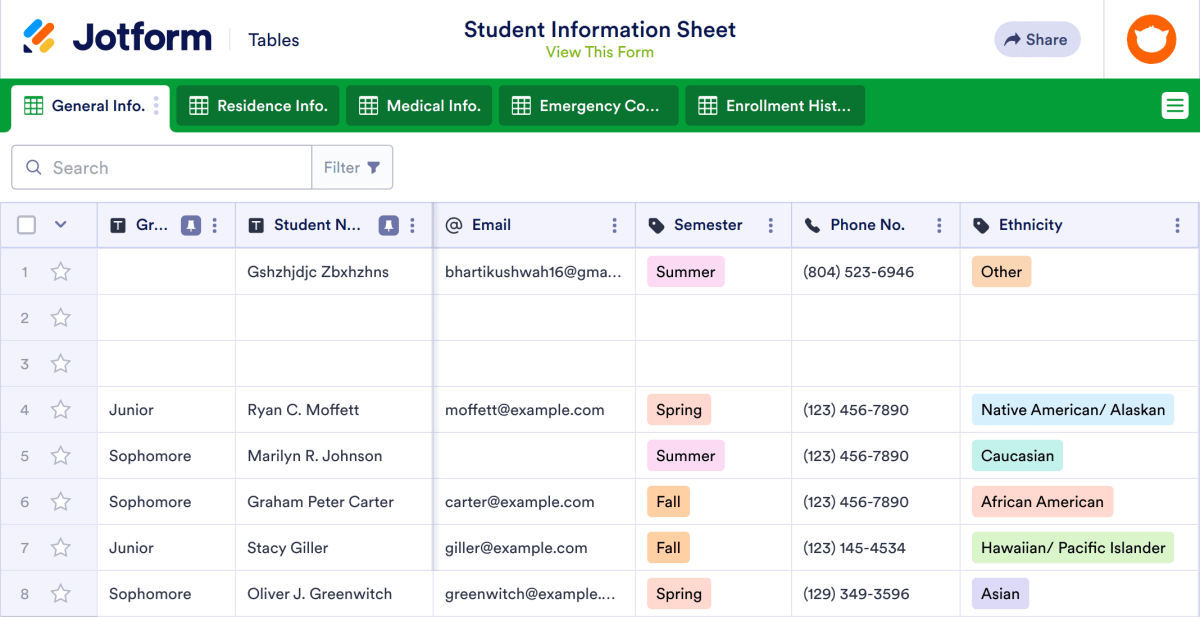Image resolution: width=1200 pixels, height=617 pixels.
Task: Click the Jotform logo icon
Action: (40, 38)
